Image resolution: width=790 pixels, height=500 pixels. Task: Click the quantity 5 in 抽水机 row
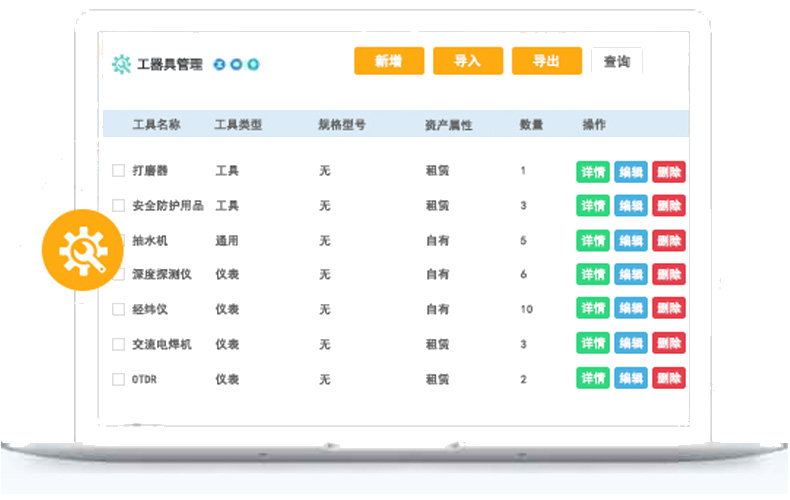523,240
